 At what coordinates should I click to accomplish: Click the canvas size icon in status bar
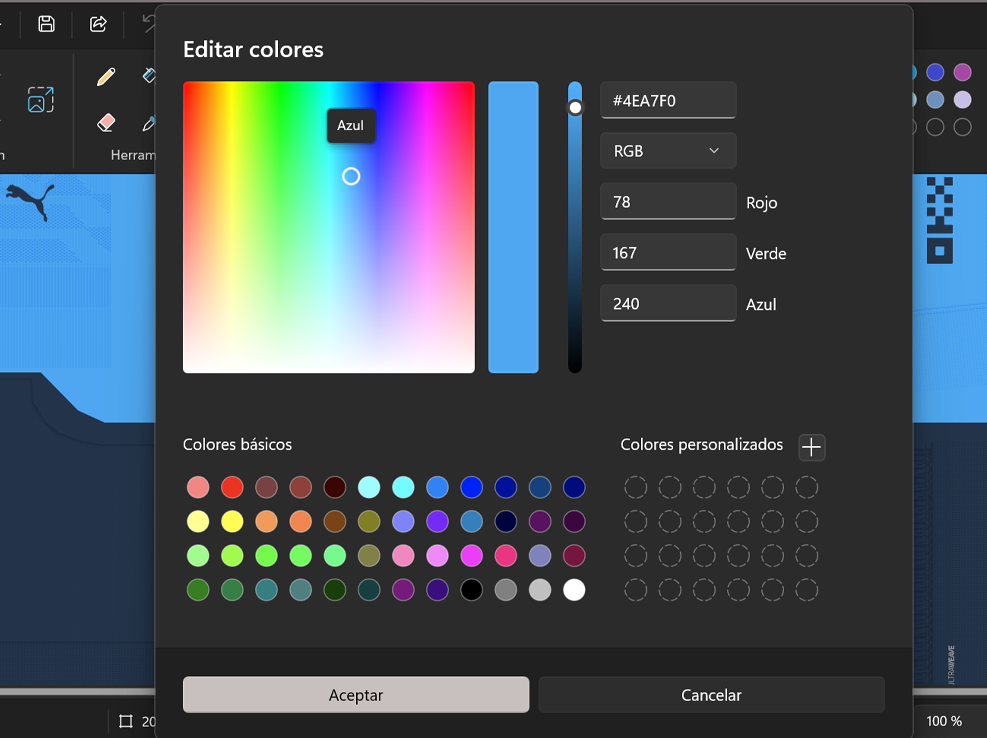(126, 721)
